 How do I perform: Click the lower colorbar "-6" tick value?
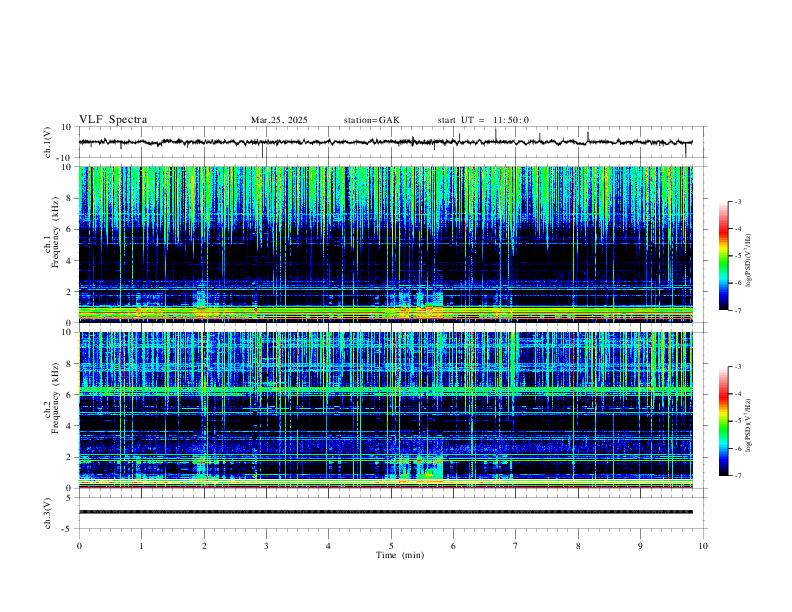click(738, 448)
